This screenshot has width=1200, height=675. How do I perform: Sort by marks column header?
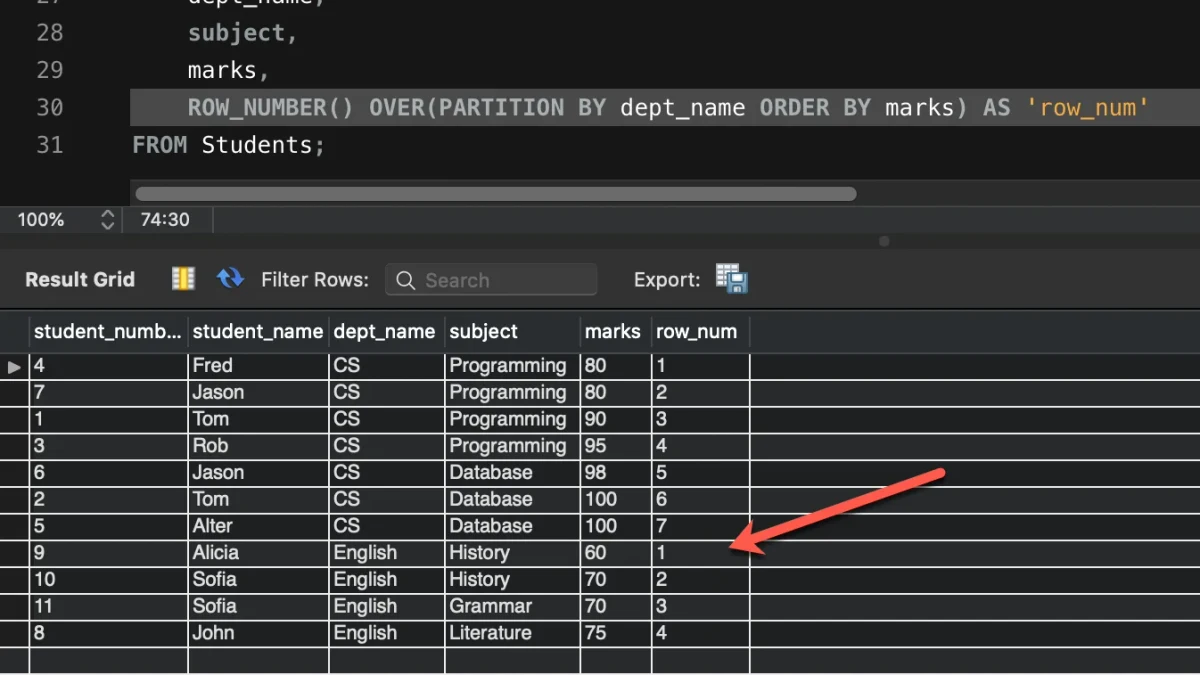pos(615,331)
